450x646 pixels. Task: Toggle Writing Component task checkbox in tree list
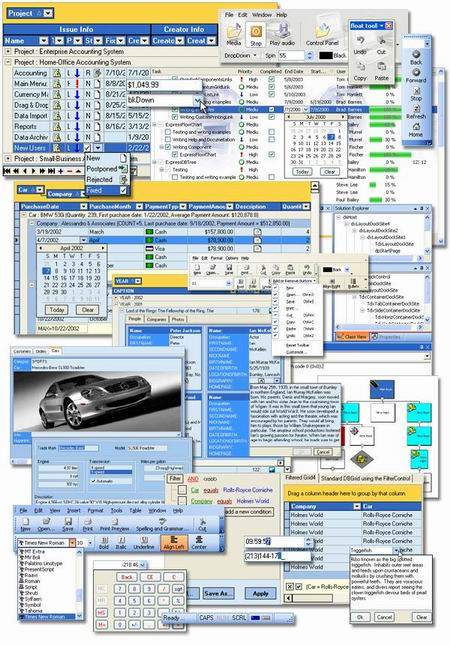click(168, 147)
